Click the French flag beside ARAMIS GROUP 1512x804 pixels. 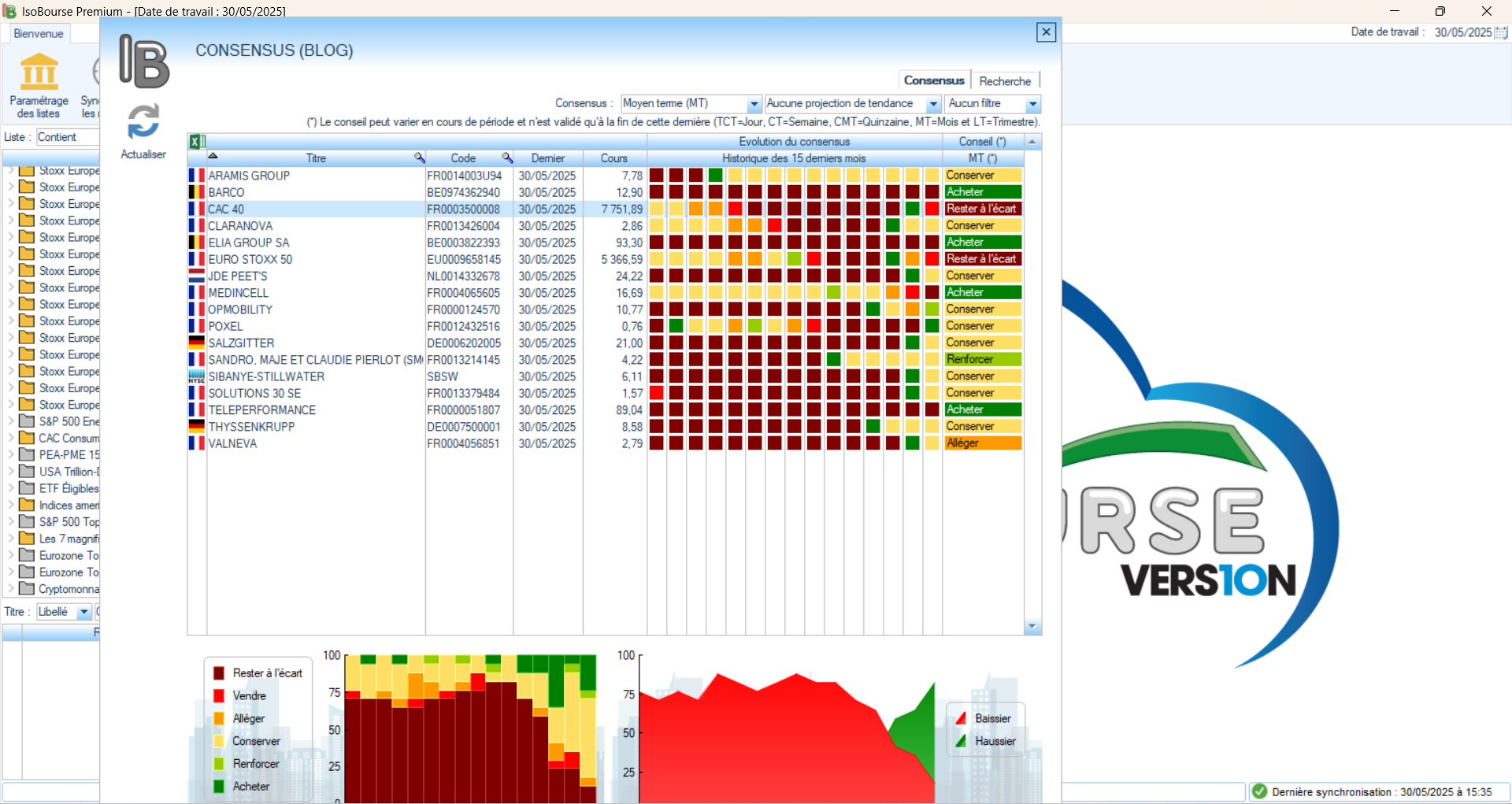pyautogui.click(x=196, y=176)
